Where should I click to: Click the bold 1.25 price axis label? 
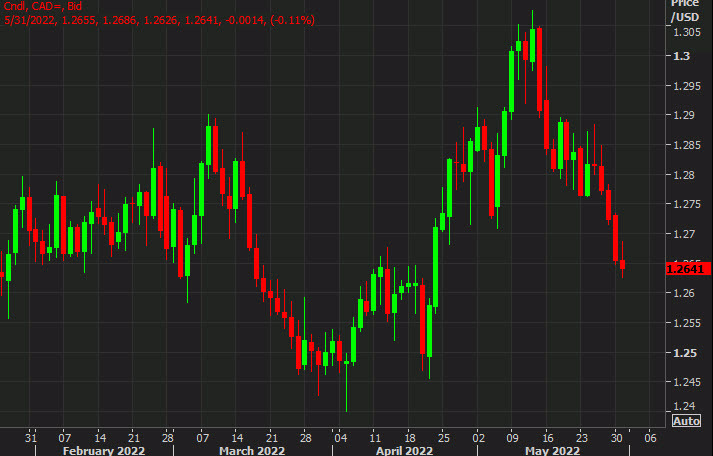pyautogui.click(x=684, y=353)
